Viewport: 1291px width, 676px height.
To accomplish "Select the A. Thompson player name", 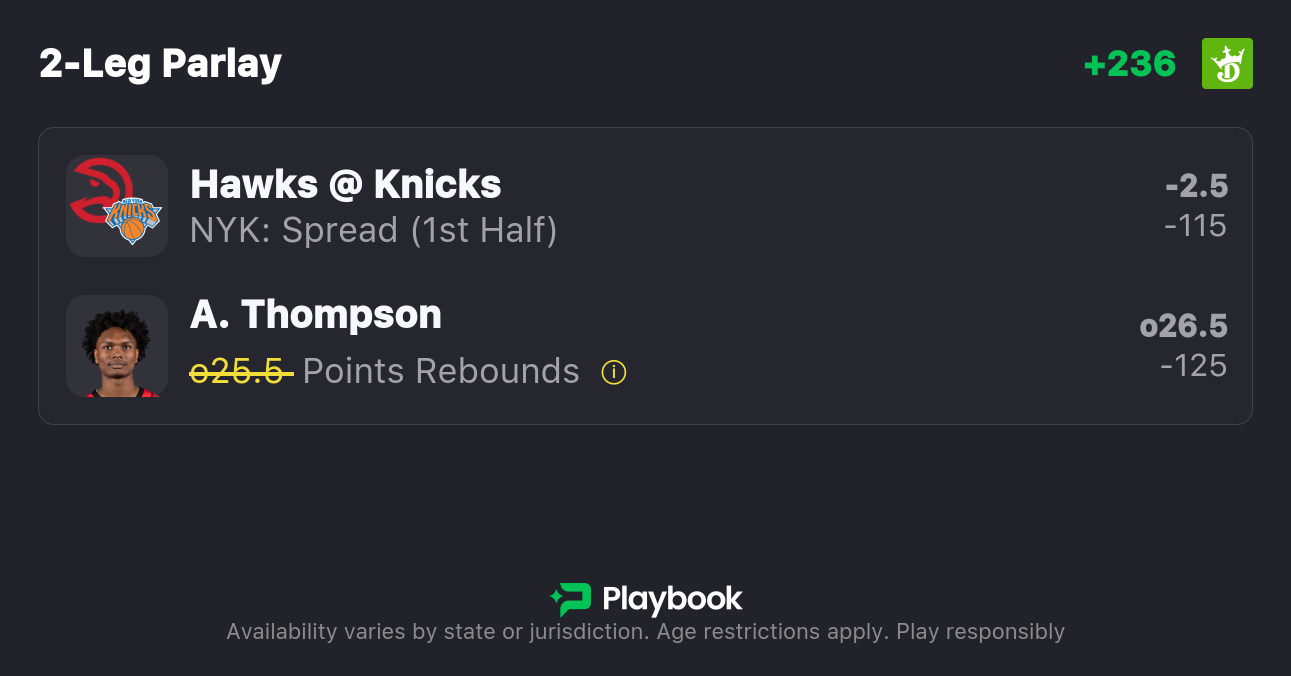I will point(315,314).
